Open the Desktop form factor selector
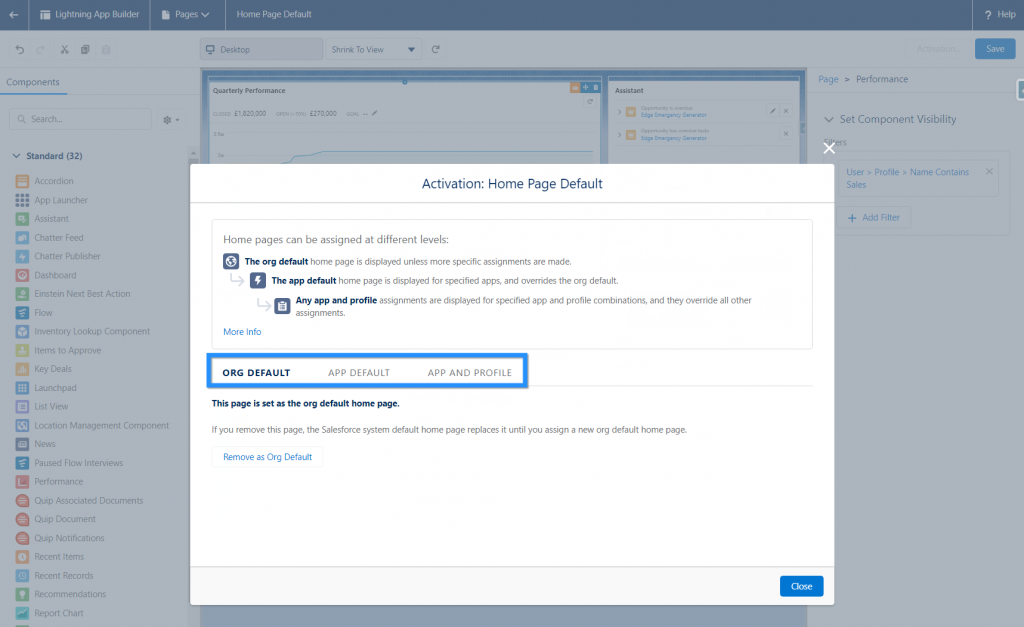This screenshot has height=627, width=1024. tap(261, 50)
